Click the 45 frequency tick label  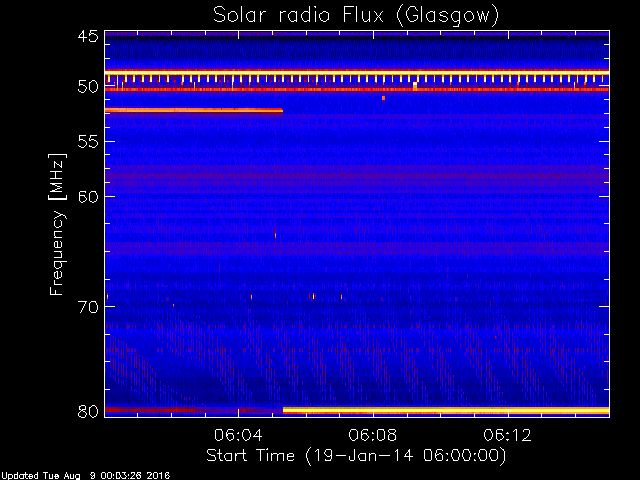click(88, 37)
